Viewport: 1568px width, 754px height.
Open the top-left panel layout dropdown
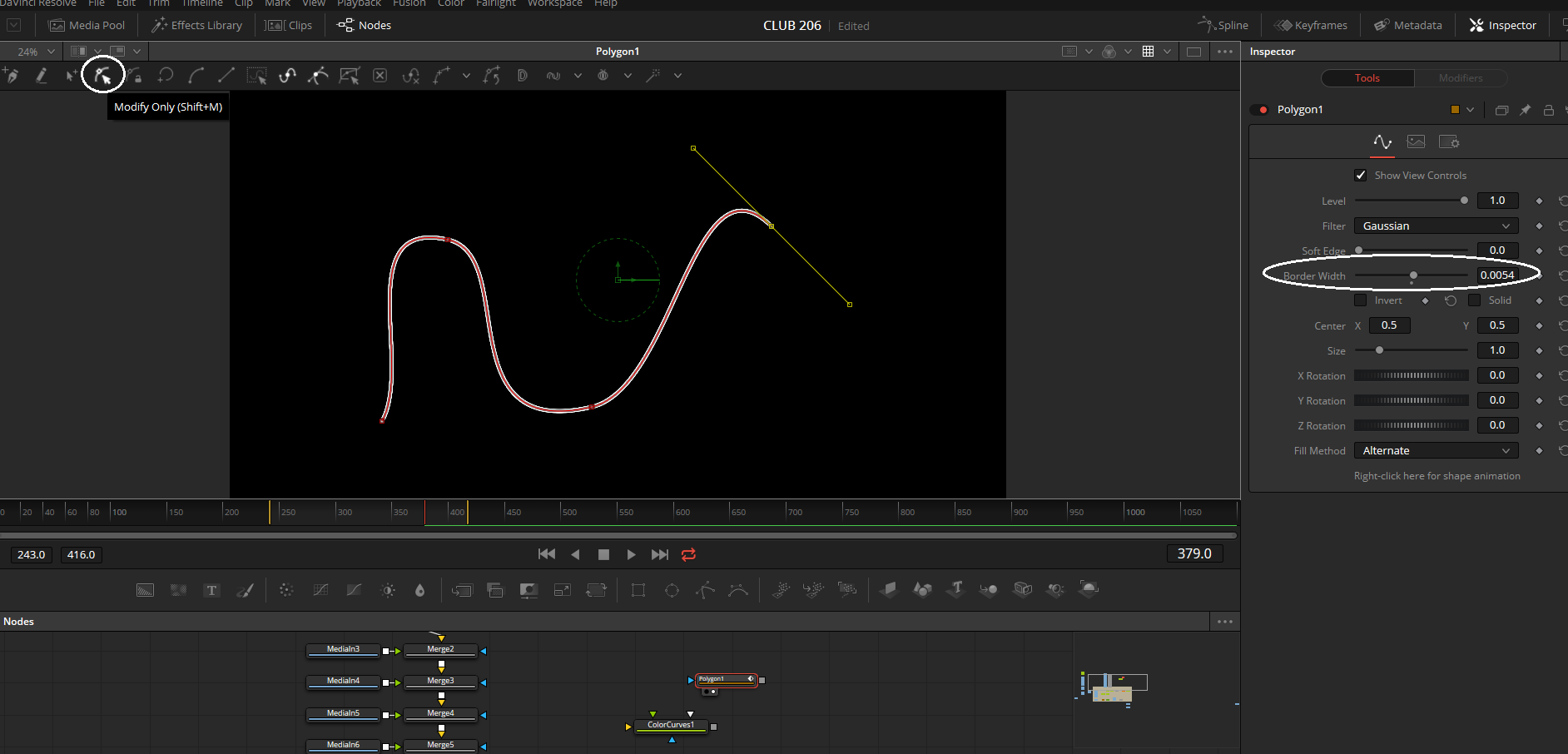[13, 26]
